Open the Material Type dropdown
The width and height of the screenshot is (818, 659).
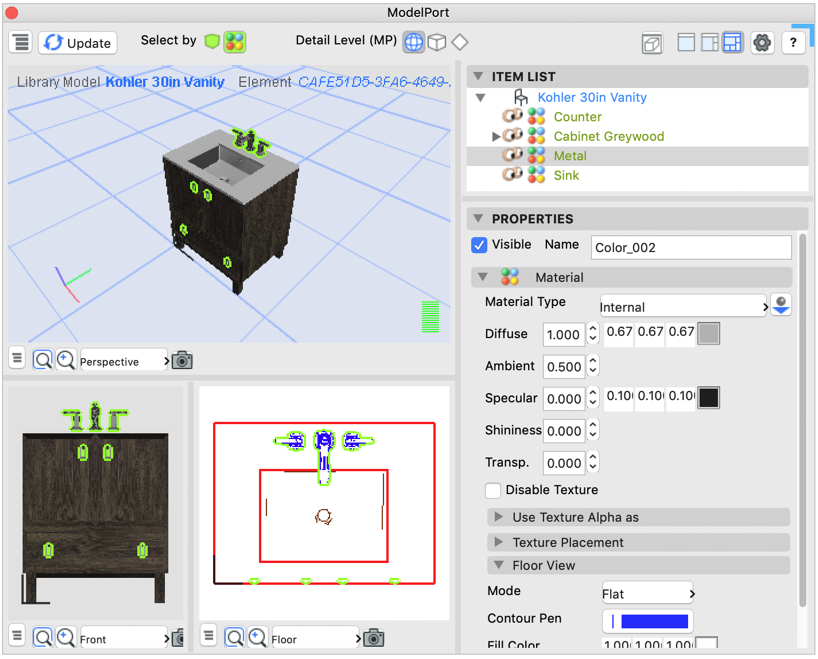coord(683,307)
